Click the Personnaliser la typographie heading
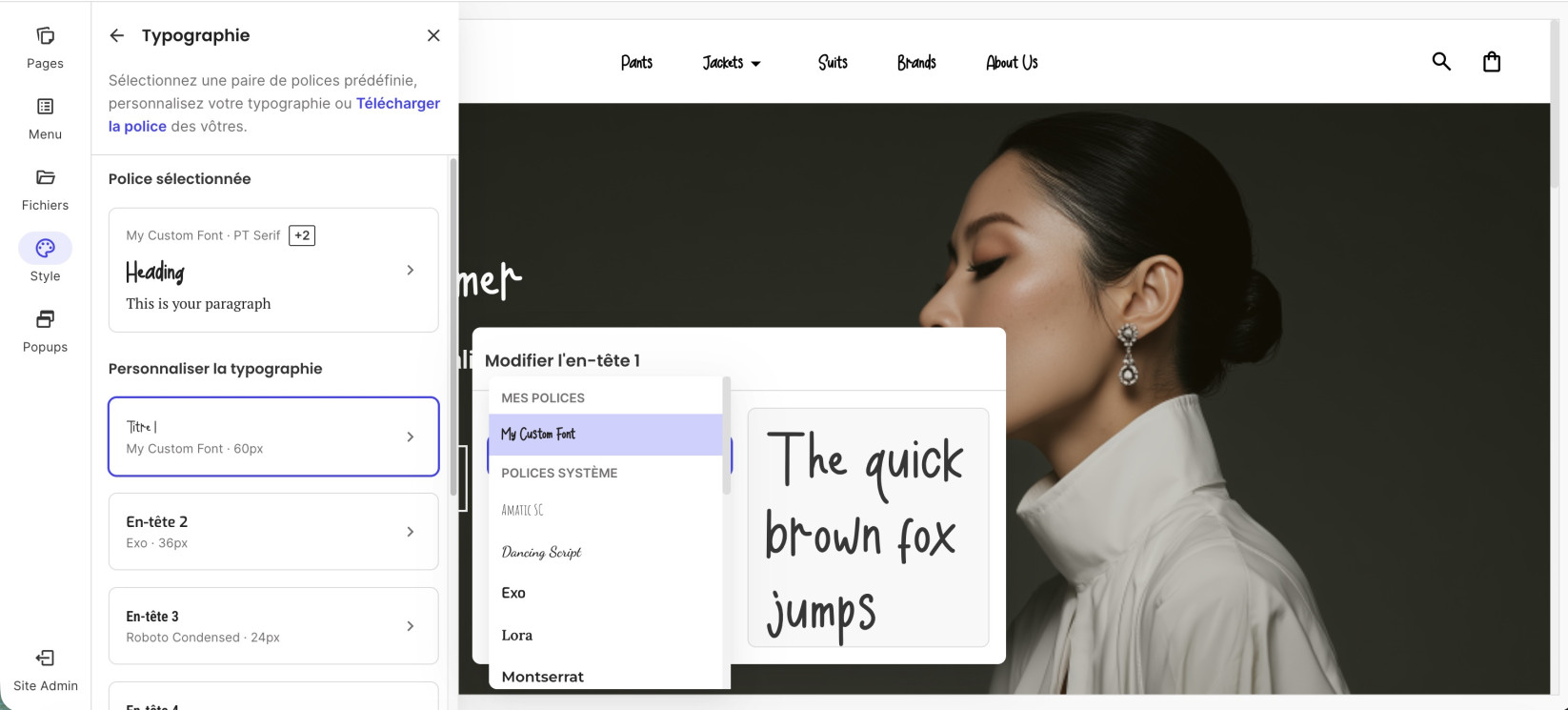Image resolution: width=1568 pixels, height=710 pixels. click(x=215, y=369)
